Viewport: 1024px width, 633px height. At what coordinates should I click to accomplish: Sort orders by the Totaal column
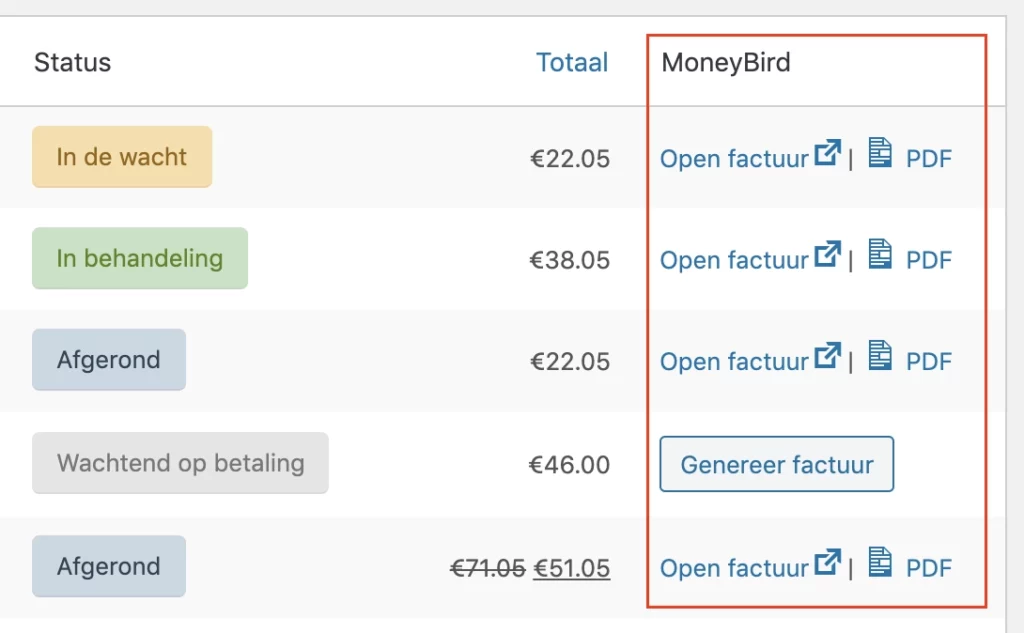pyautogui.click(x=573, y=62)
